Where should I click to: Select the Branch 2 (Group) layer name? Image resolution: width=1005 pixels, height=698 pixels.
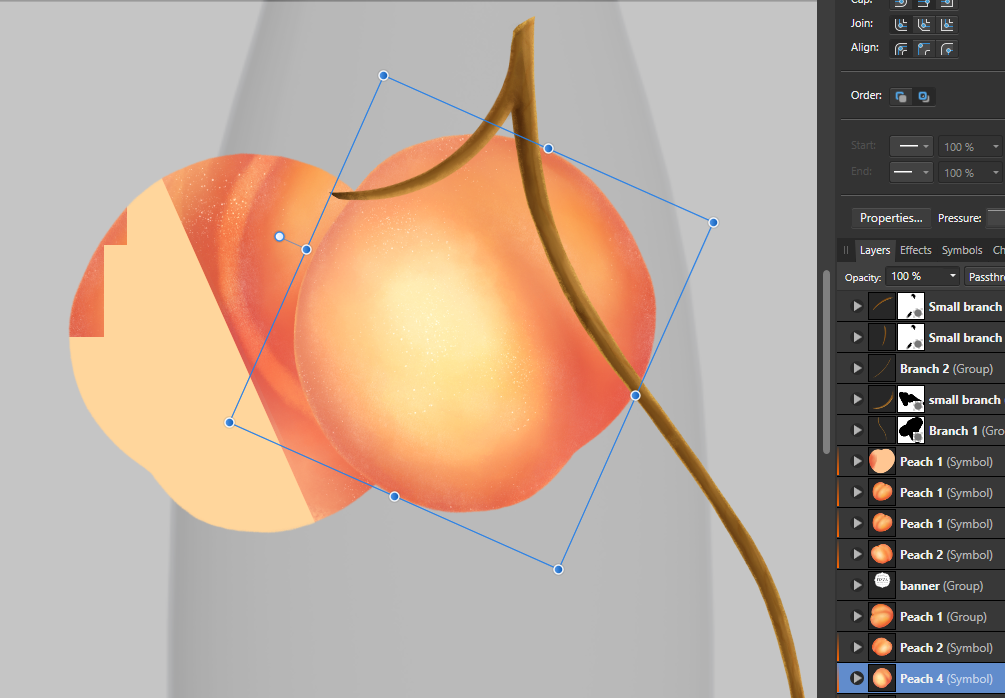point(946,369)
